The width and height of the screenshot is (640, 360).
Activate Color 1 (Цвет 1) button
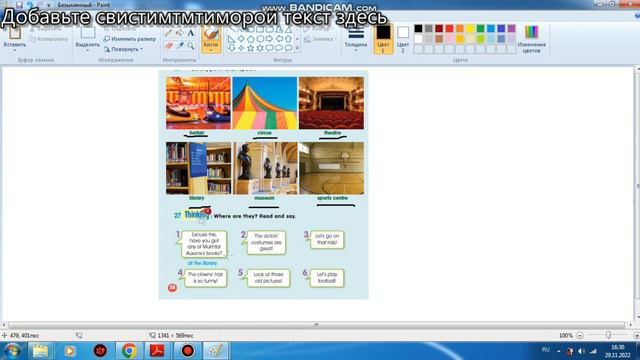(383, 39)
